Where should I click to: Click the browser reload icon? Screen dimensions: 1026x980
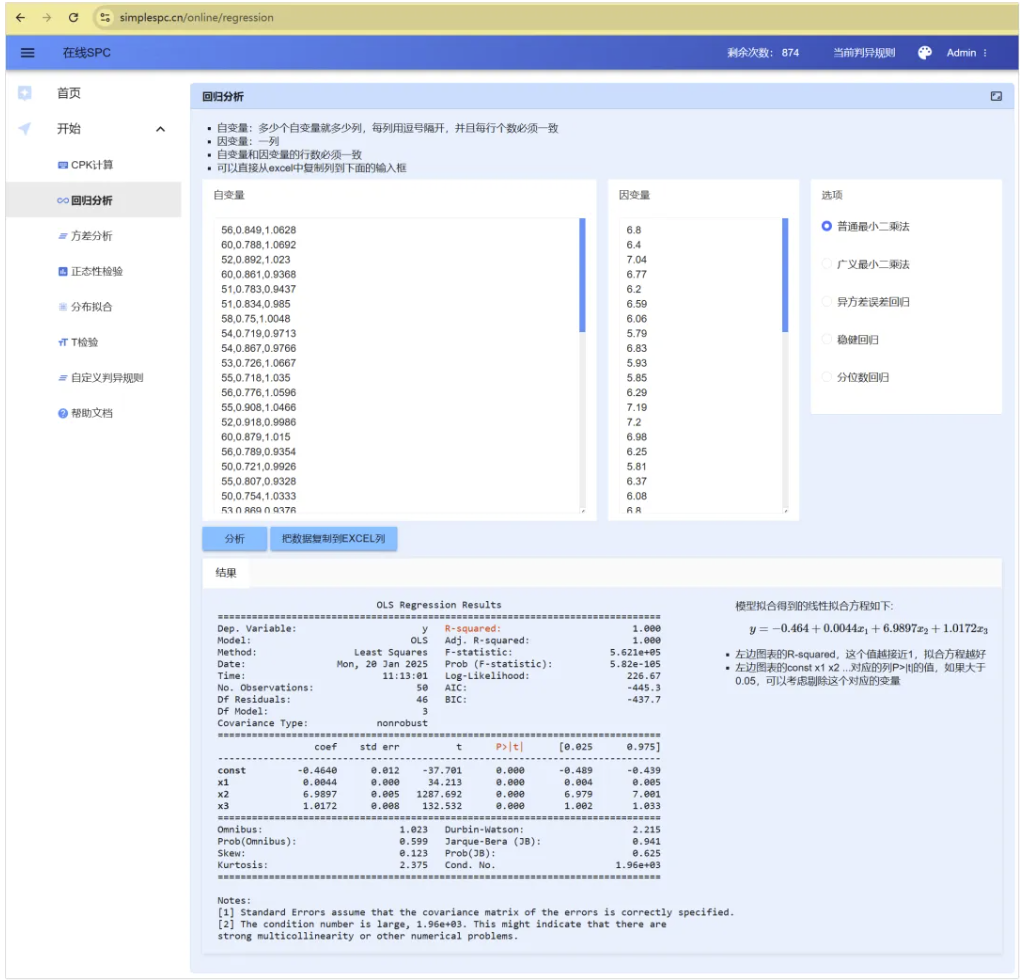[x=74, y=17]
